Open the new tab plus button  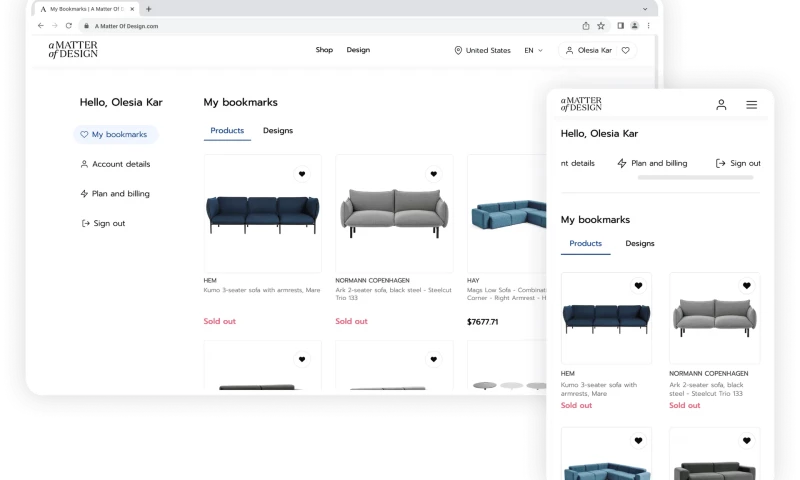pyautogui.click(x=149, y=9)
